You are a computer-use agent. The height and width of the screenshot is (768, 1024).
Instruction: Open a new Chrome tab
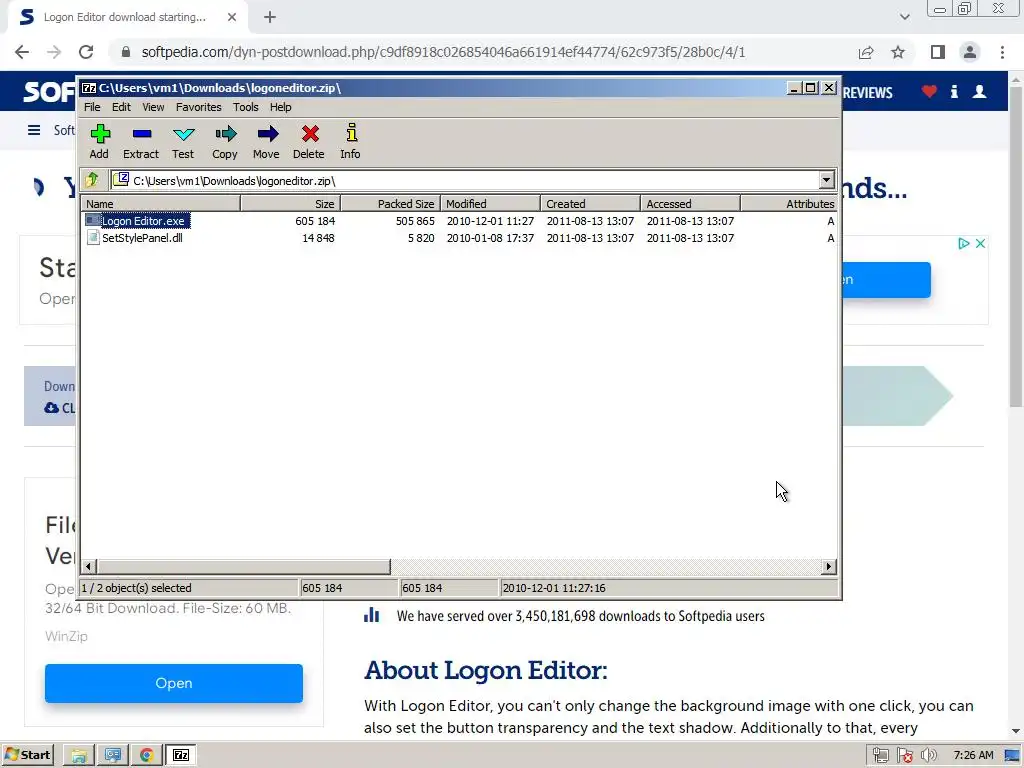(270, 18)
